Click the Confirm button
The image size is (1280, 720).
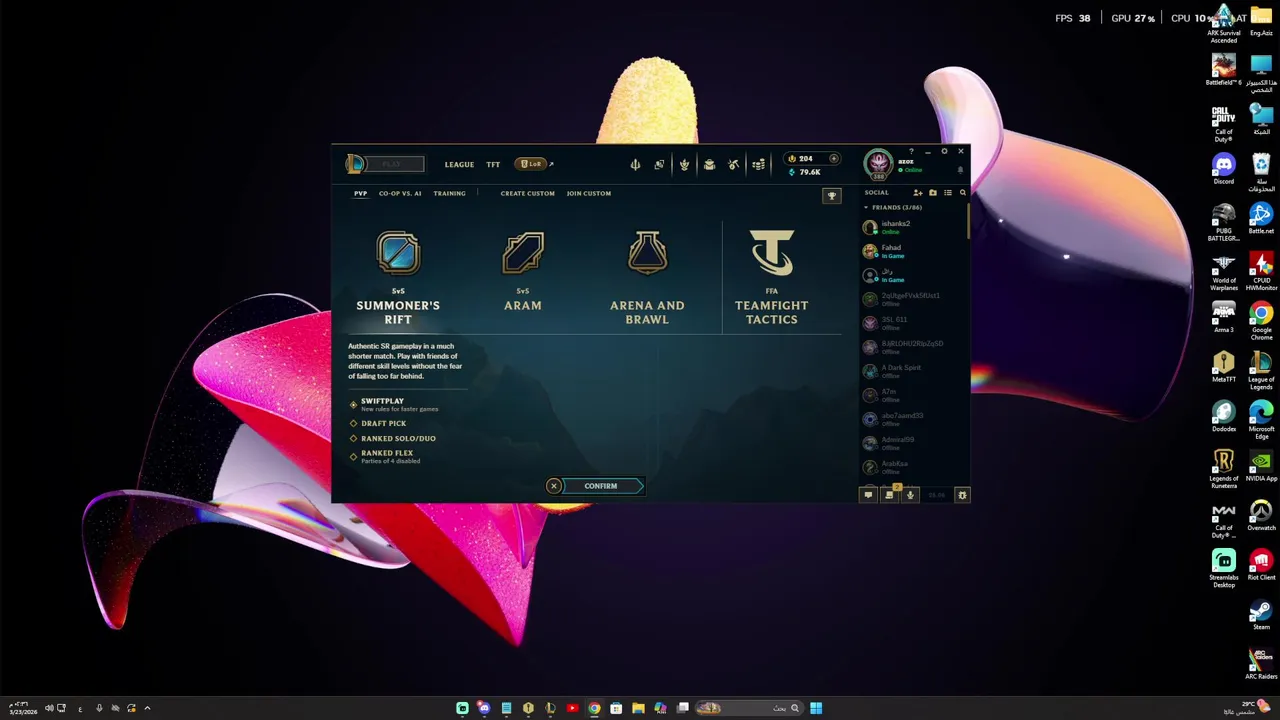pyautogui.click(x=601, y=486)
